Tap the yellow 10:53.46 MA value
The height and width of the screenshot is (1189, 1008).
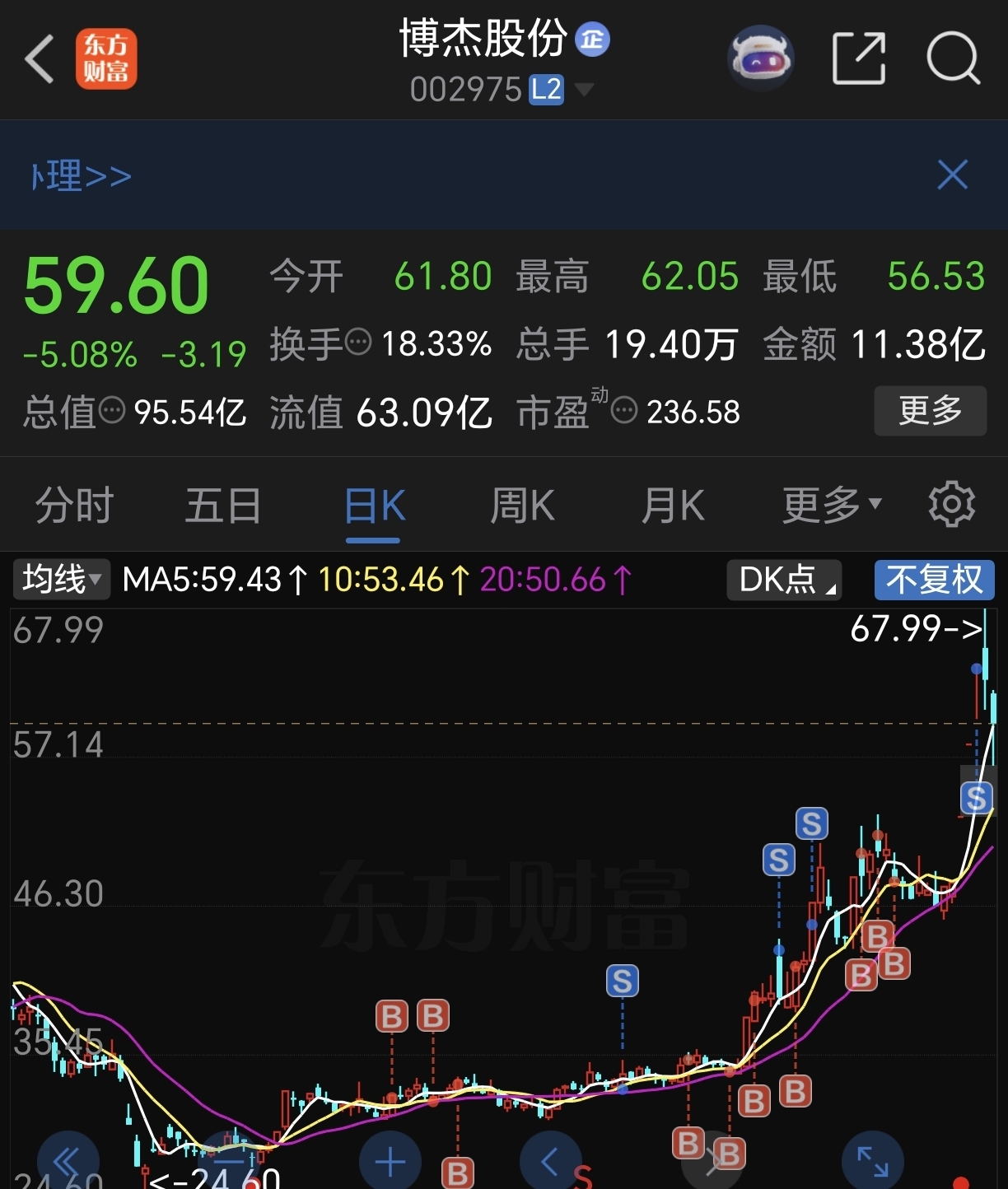pos(394,580)
